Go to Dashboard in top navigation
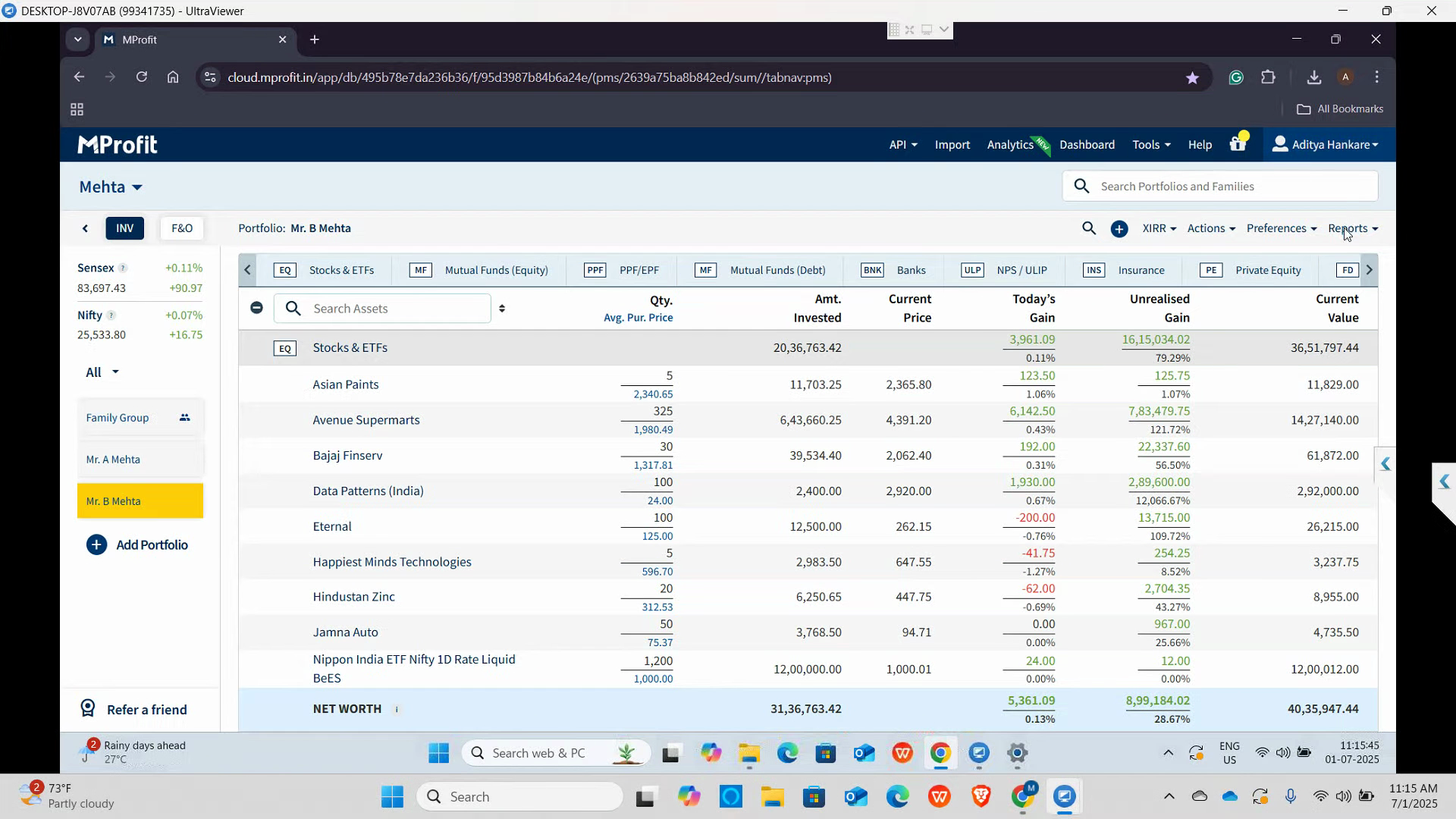The height and width of the screenshot is (819, 1456). coord(1087,145)
